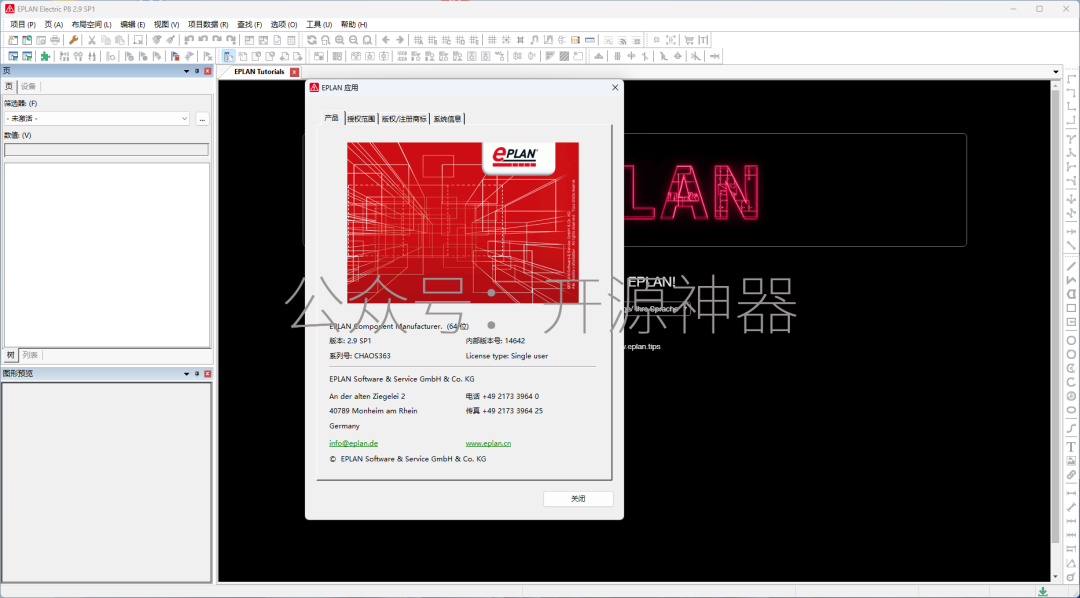Open the 编辑 (E) menu
This screenshot has height=598, width=1080.
[x=132, y=25]
